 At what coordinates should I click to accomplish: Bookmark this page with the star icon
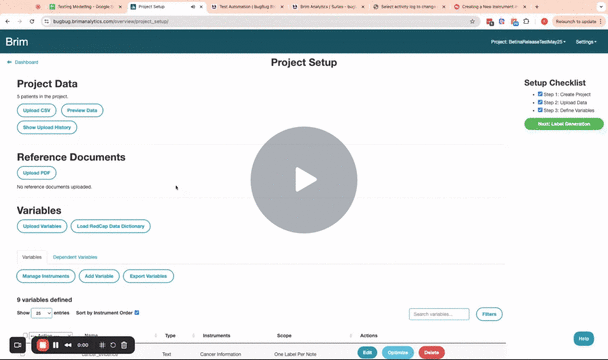pos(472,21)
